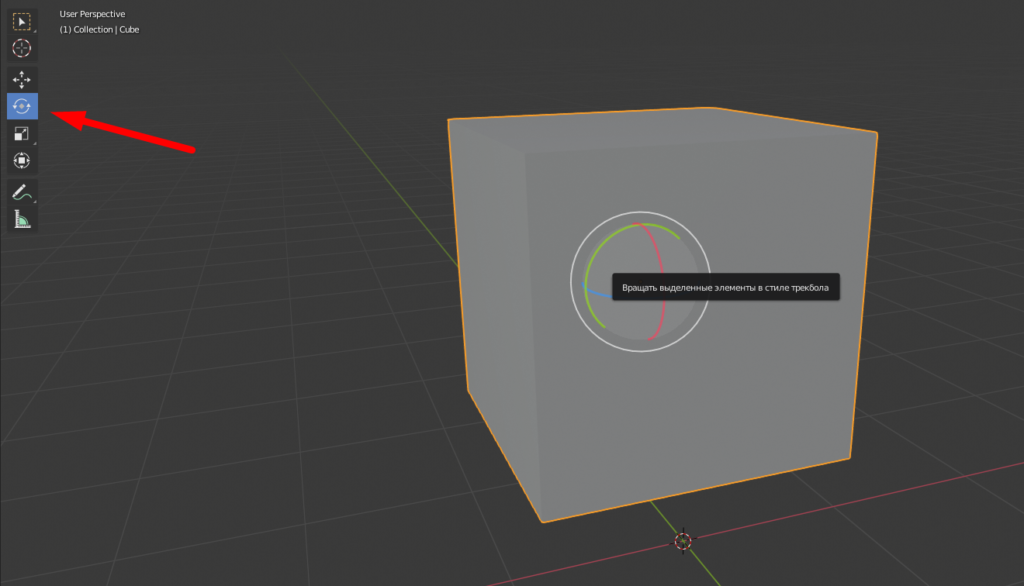Click the "User Perspective" view label

tap(92, 14)
